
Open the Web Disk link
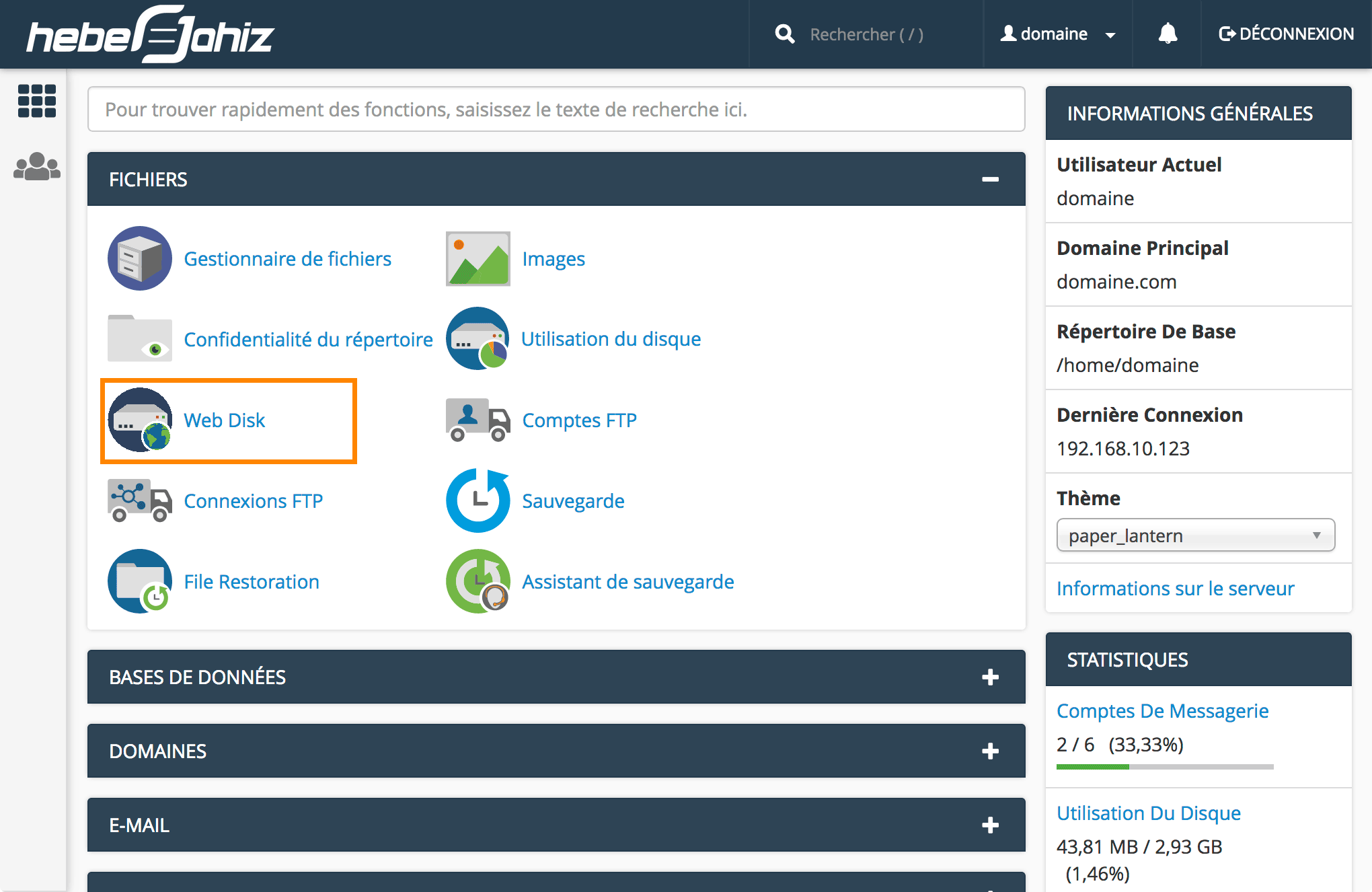click(x=225, y=420)
